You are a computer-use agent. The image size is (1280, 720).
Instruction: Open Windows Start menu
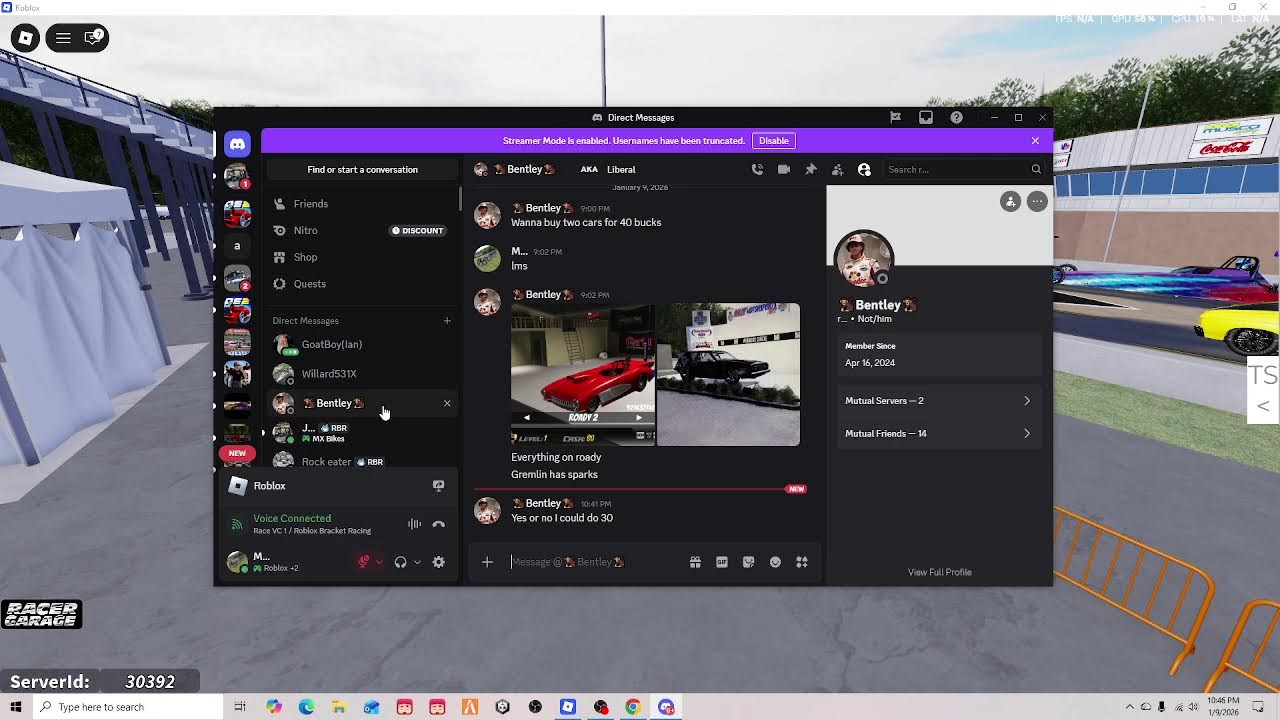click(15, 707)
